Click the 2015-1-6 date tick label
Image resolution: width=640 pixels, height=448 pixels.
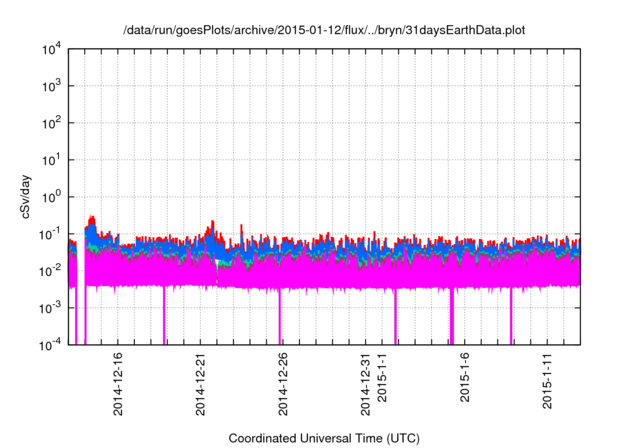click(x=464, y=378)
